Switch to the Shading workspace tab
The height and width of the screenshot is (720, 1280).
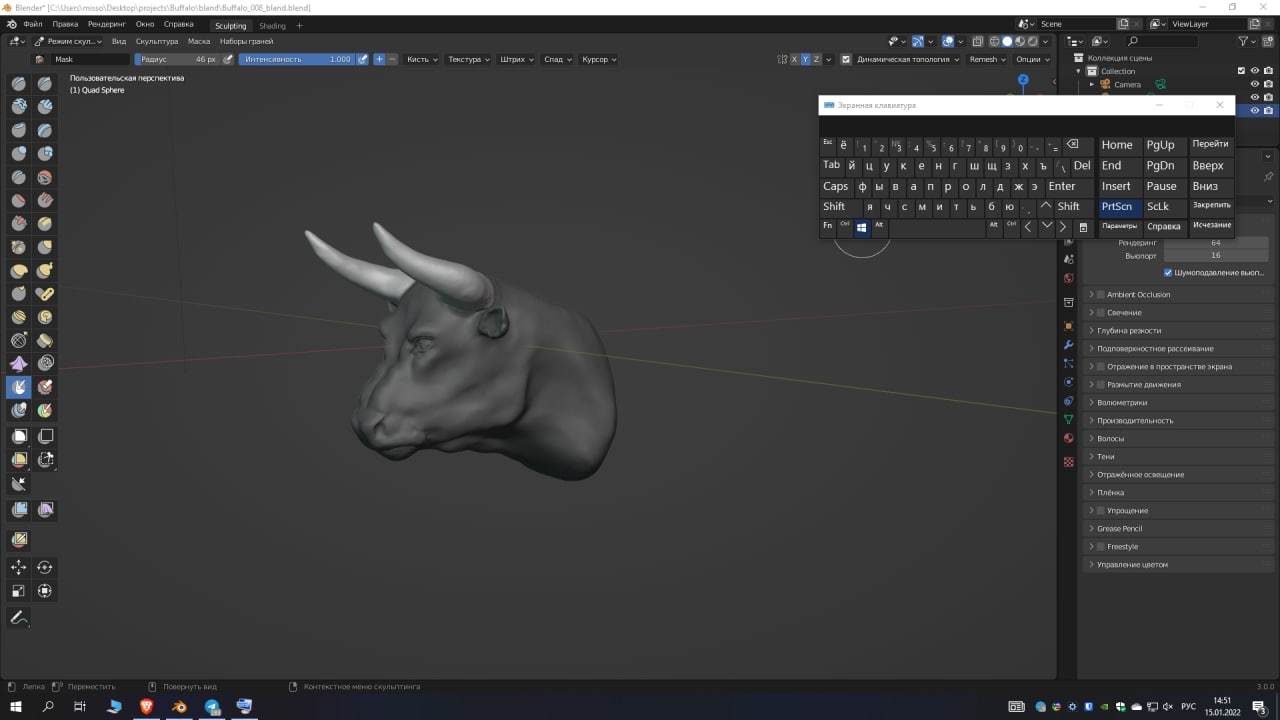click(x=272, y=25)
